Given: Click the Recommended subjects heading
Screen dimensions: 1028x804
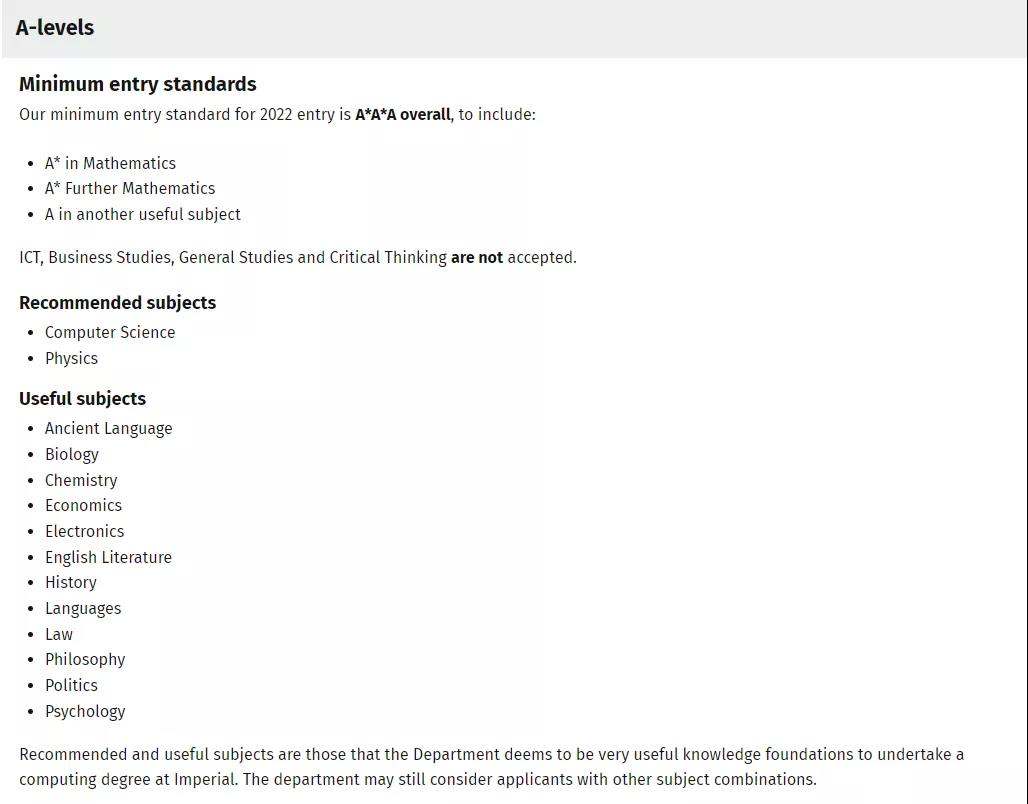Looking at the screenshot, I should point(117,302).
